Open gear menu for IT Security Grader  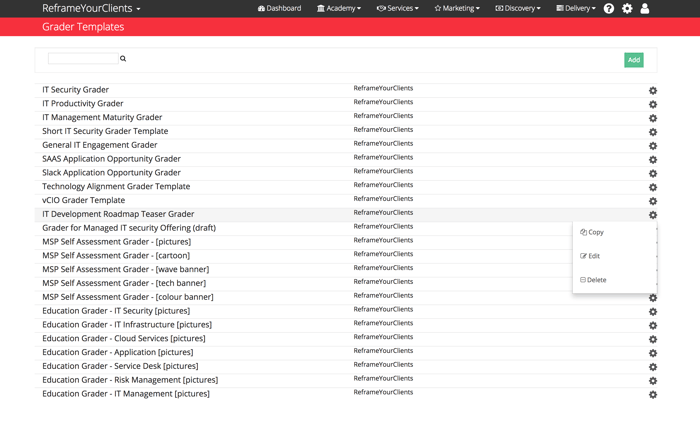653,90
